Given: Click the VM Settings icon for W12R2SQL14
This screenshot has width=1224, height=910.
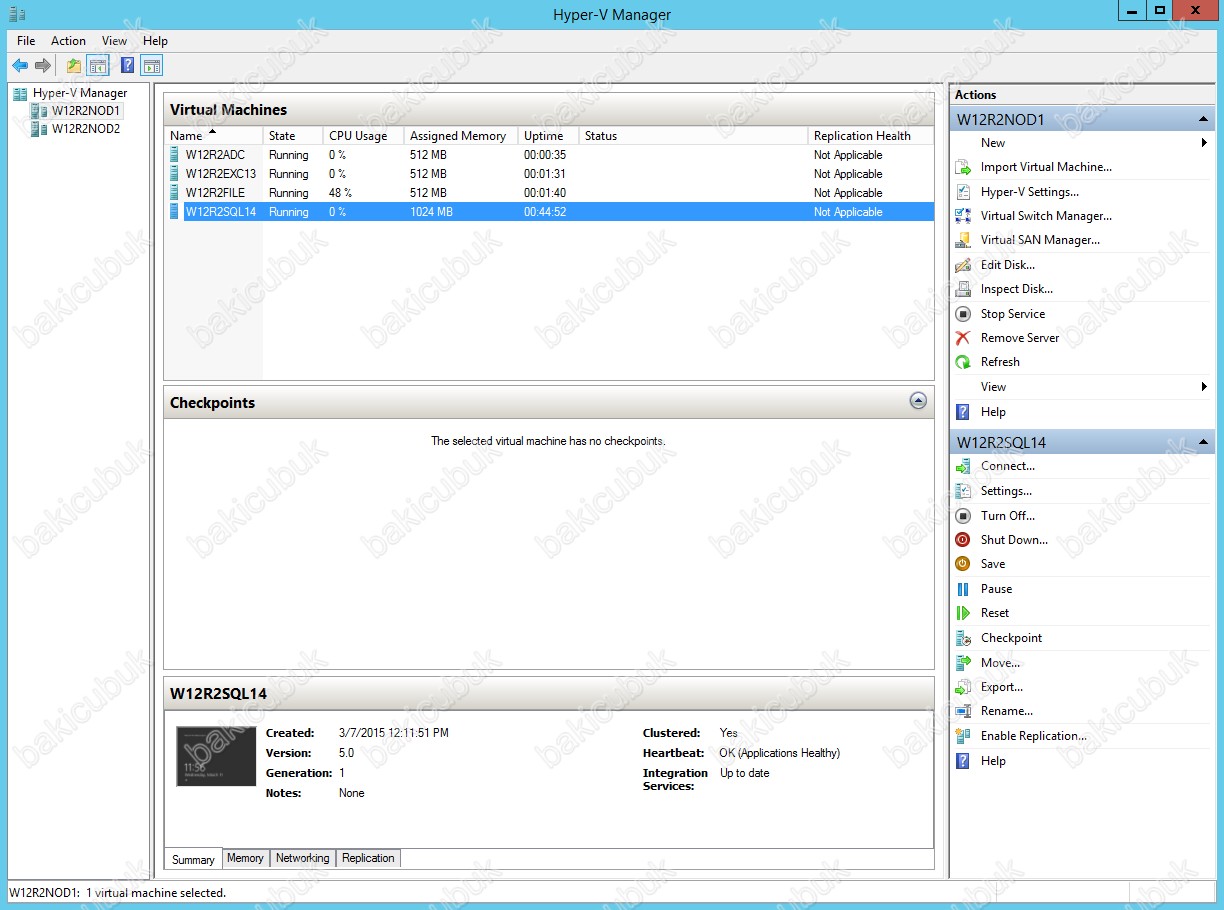Looking at the screenshot, I should (963, 491).
